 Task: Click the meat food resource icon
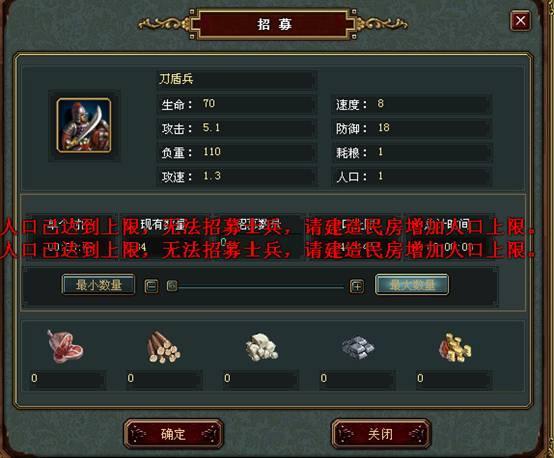click(x=65, y=346)
